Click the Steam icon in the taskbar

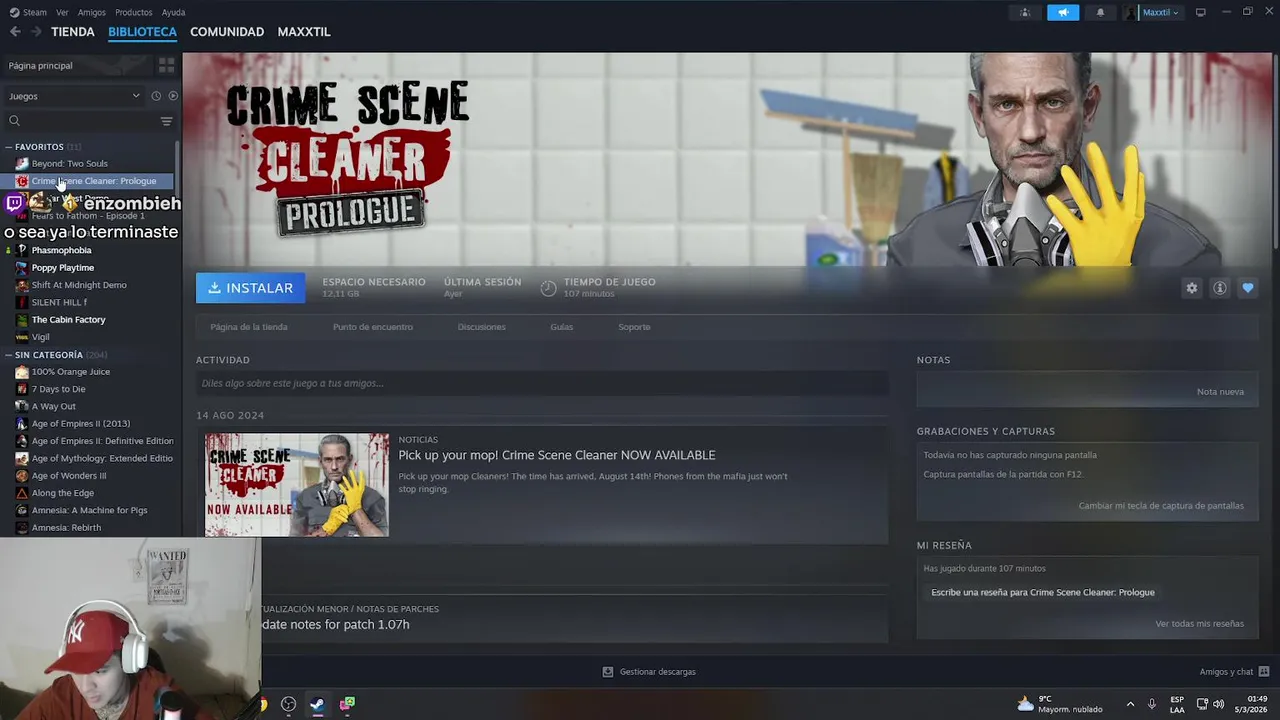click(x=317, y=704)
